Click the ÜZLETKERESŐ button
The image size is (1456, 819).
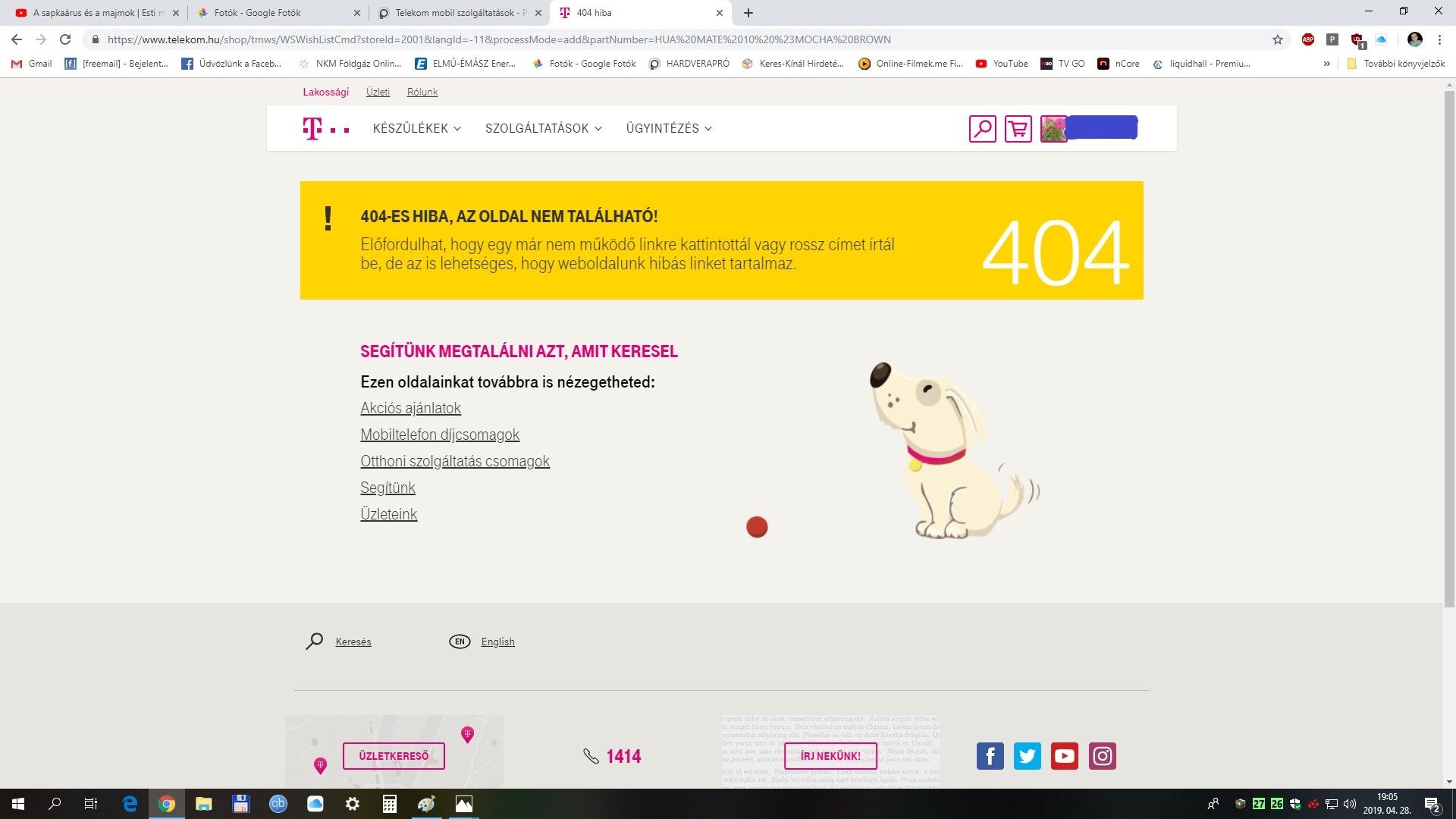pos(394,756)
